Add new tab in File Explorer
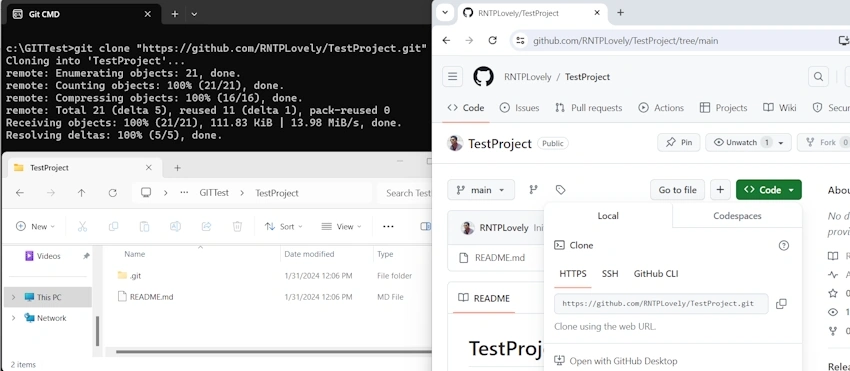850x371 pixels. 177,168
